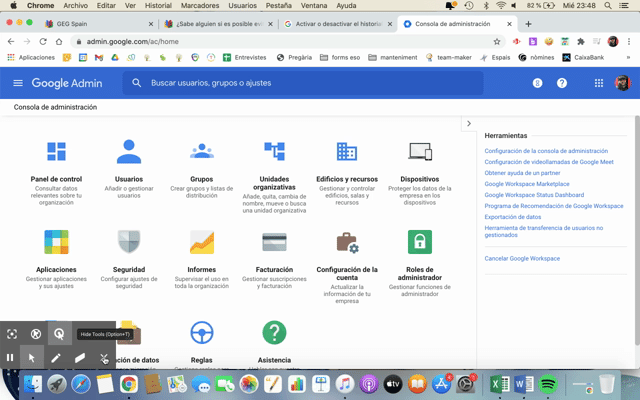Open the Entrevistes bookmark
Viewport: 640px width, 400px height.
(244, 58)
